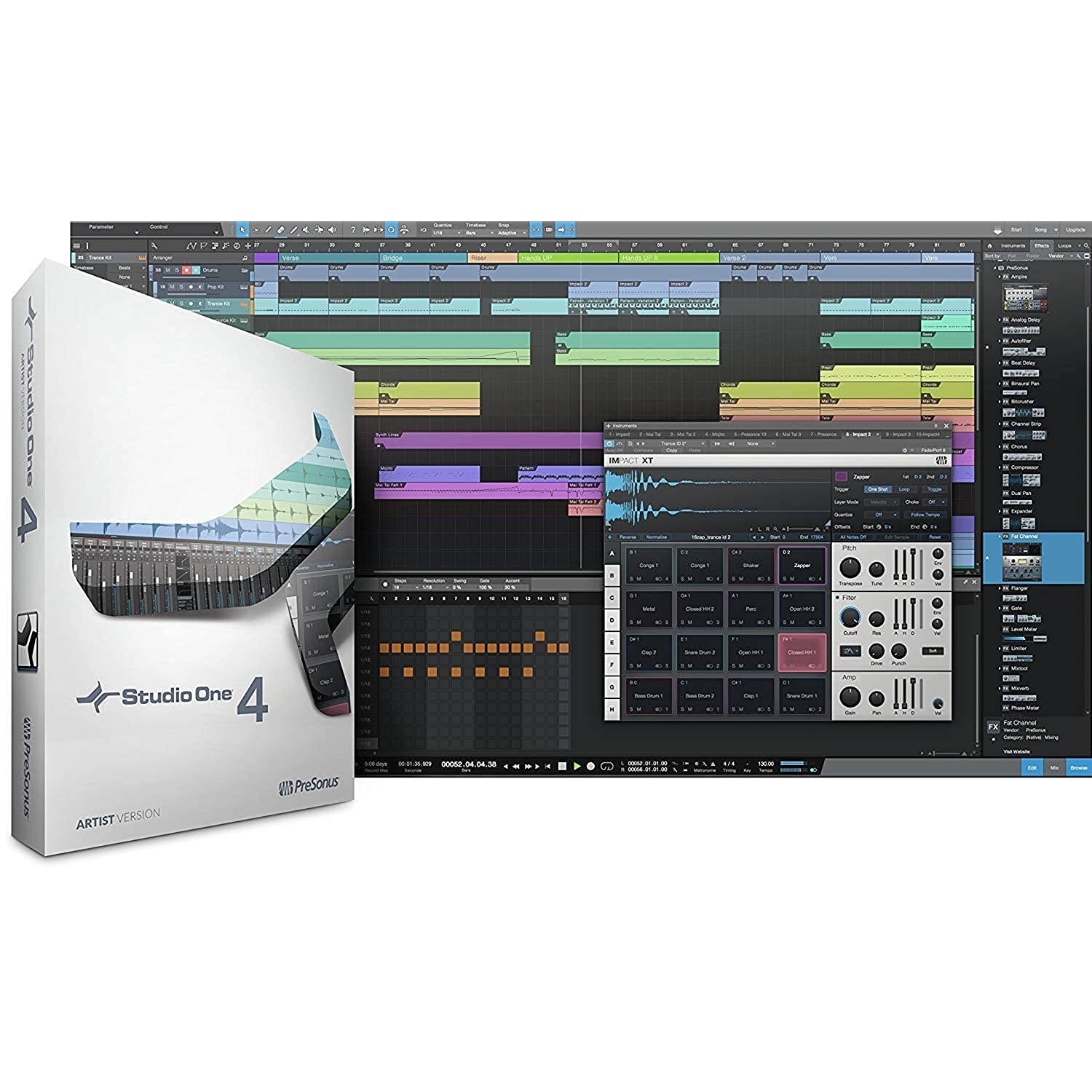Mute the Drums track
Image resolution: width=1092 pixels, height=1092 pixels.
pos(167,270)
